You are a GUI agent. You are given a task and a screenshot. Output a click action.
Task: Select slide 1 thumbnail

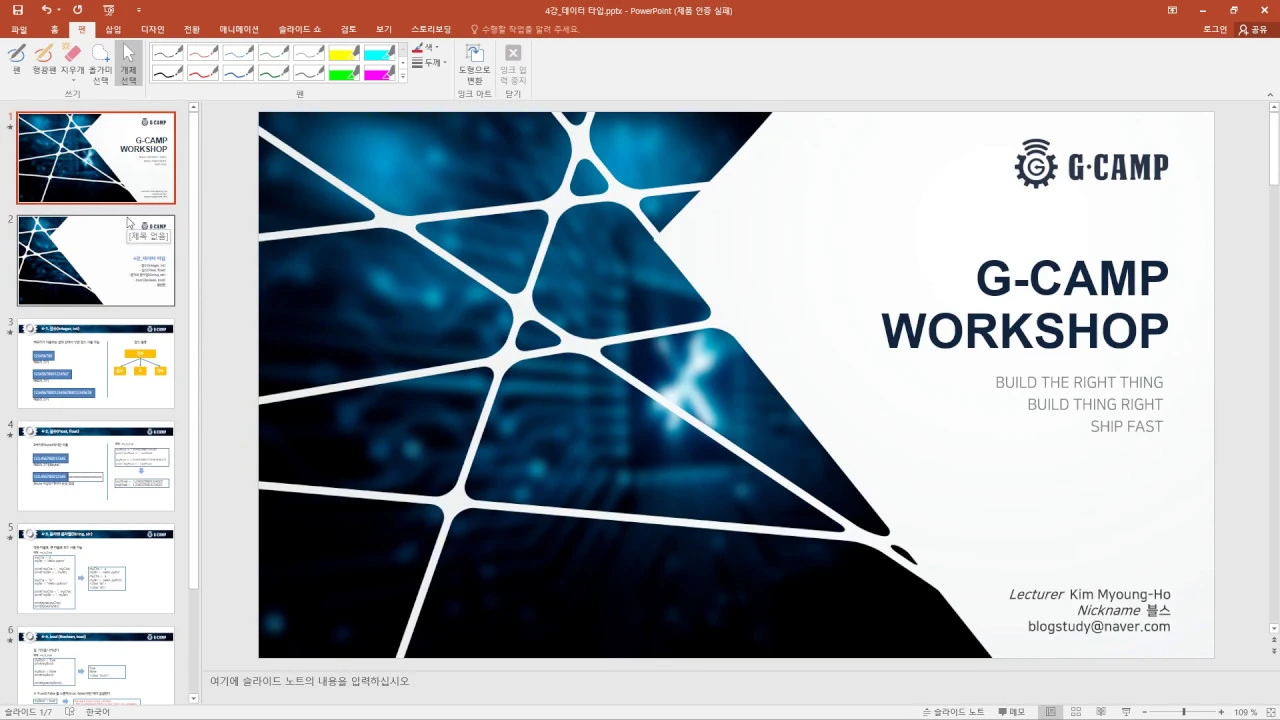tap(96, 158)
